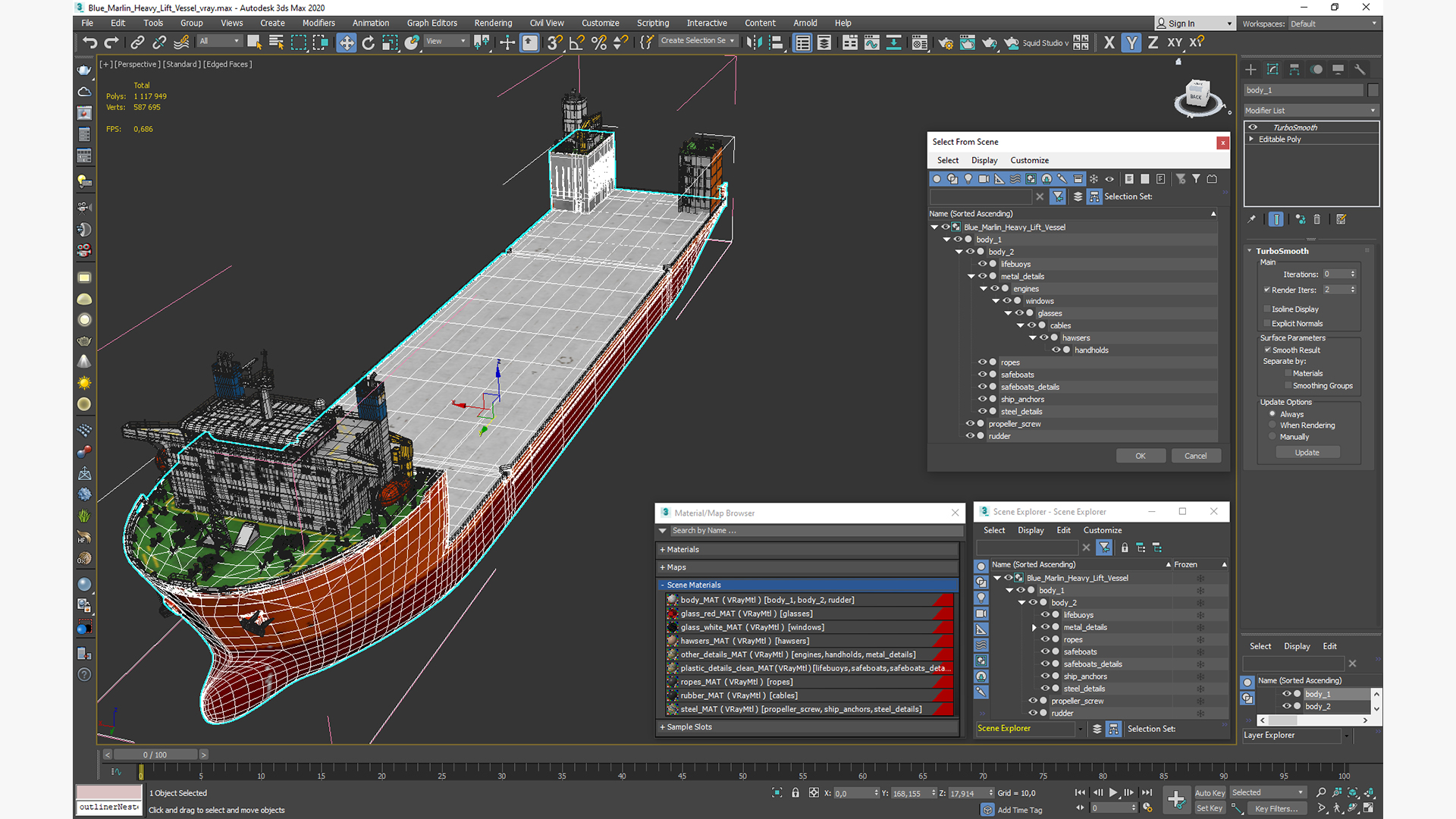Collapse the TurboSmooth rollout

(x=1250, y=251)
